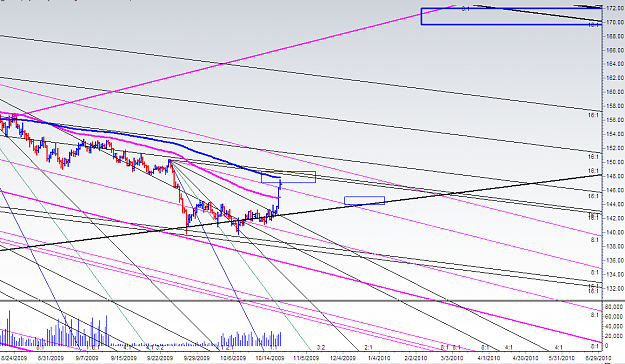Screen dimensions: 625x364
Task: Click the 164.00 price axis label
Action: tap(615, 64)
